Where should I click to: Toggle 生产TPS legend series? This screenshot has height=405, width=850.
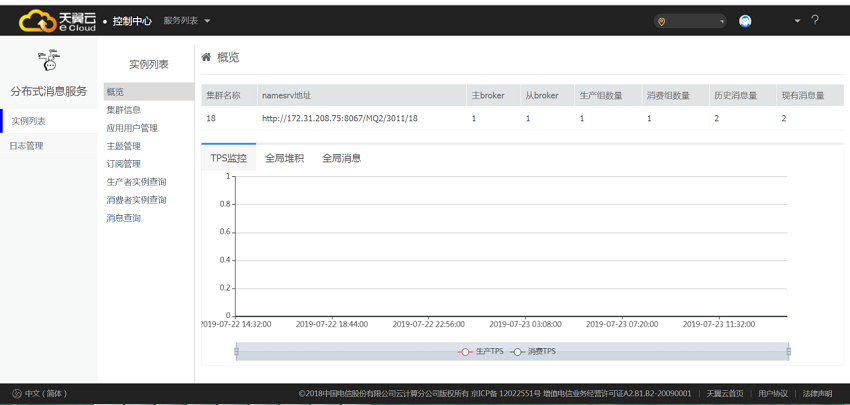[481, 351]
